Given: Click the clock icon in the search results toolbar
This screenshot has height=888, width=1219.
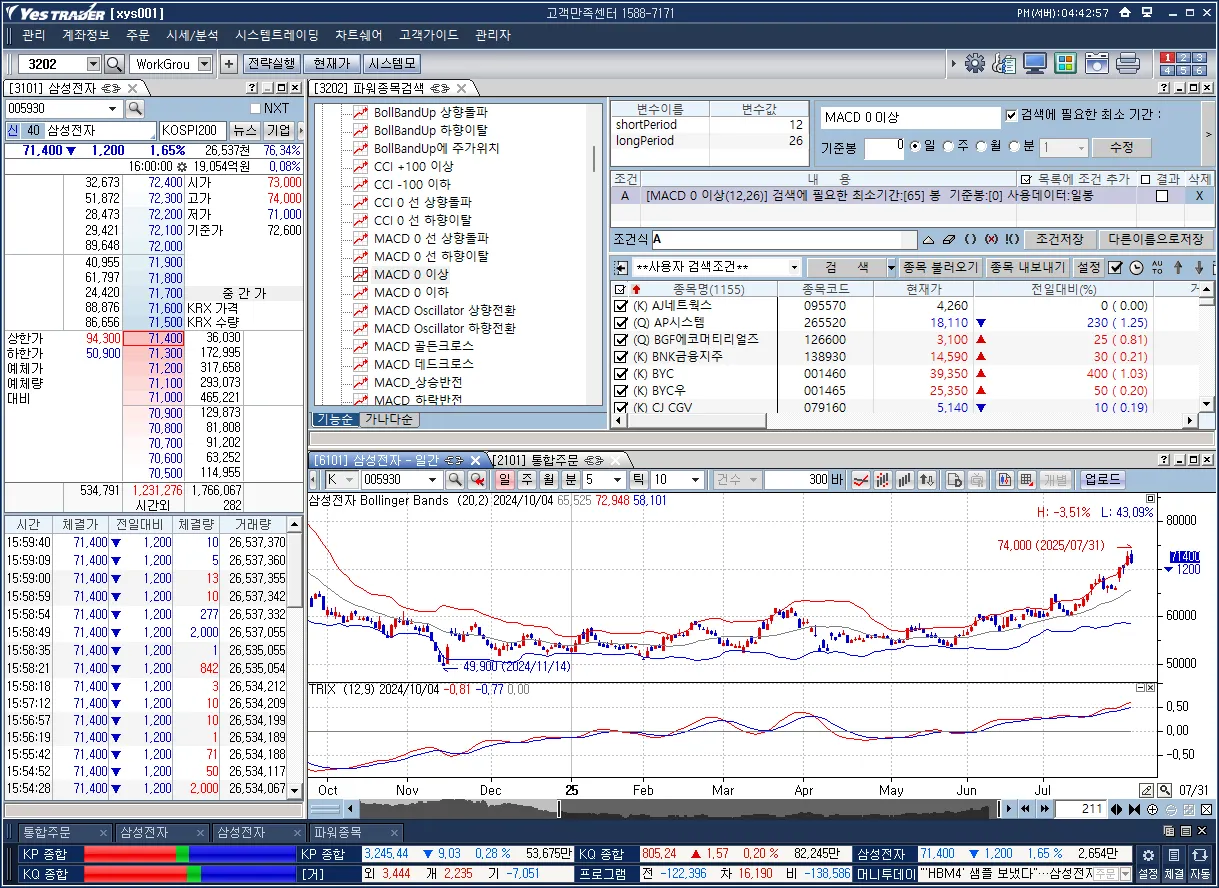Looking at the screenshot, I should [x=1136, y=268].
